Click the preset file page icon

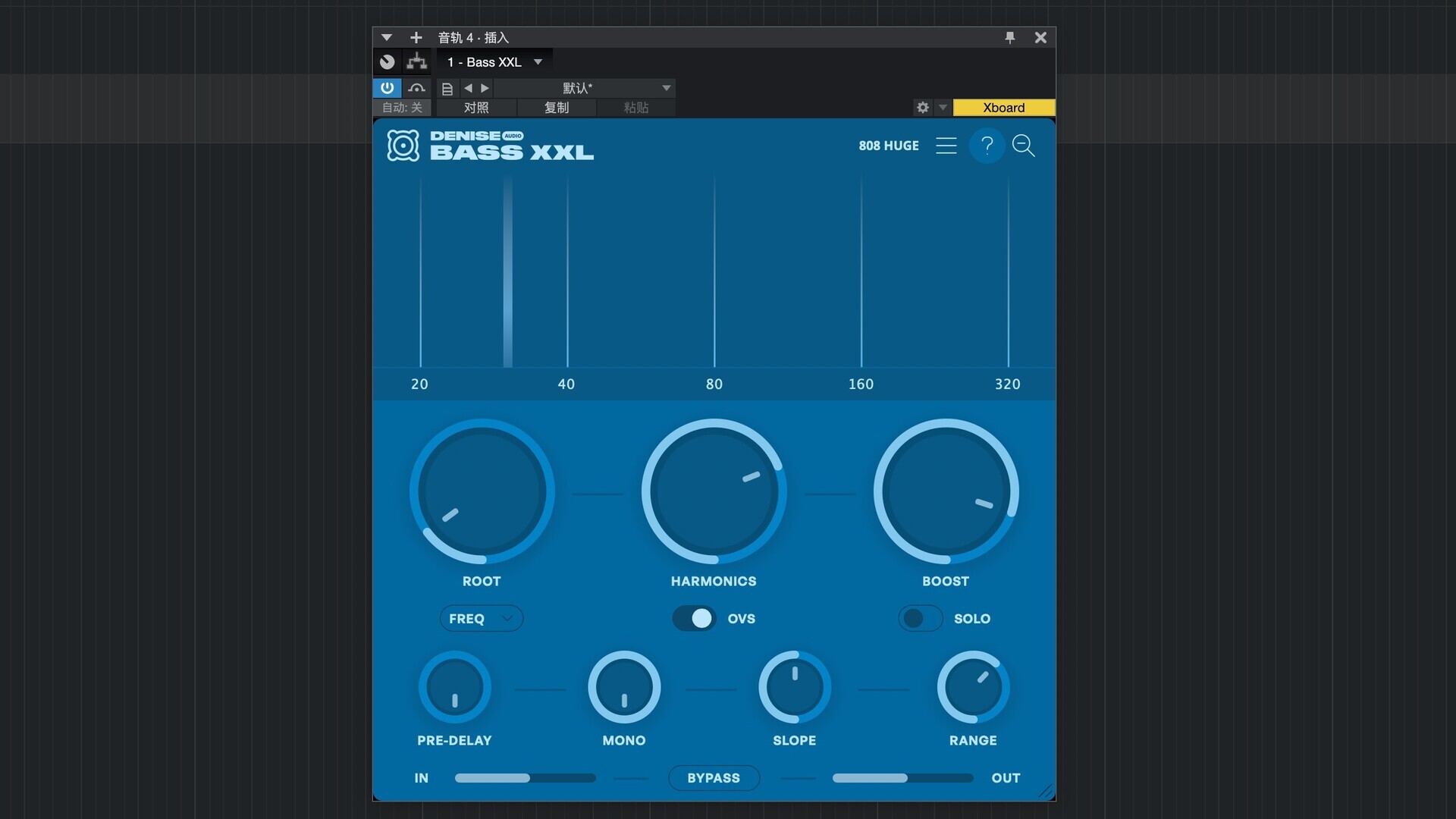click(447, 89)
